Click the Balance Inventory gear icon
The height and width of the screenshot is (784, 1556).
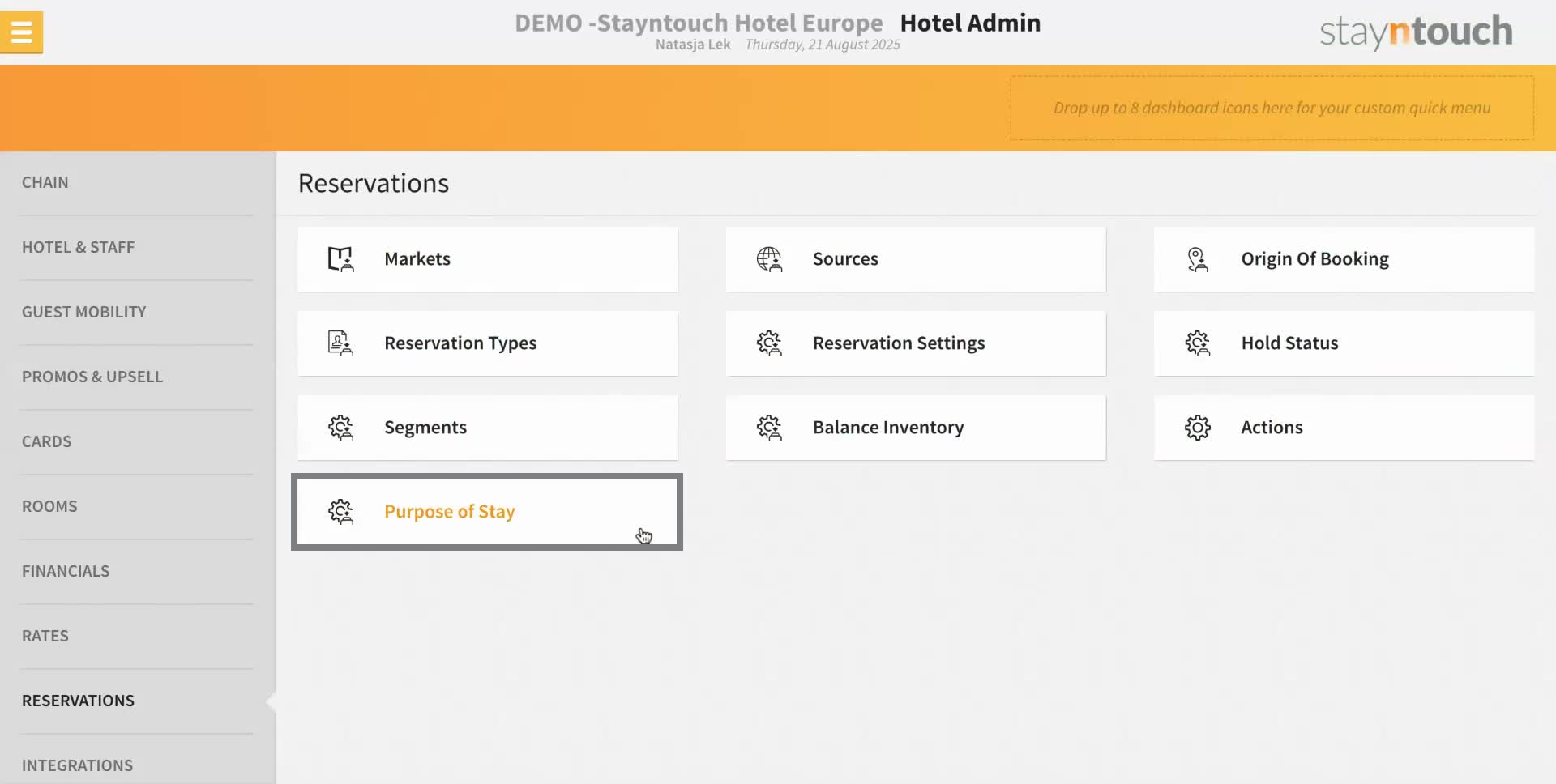point(769,428)
